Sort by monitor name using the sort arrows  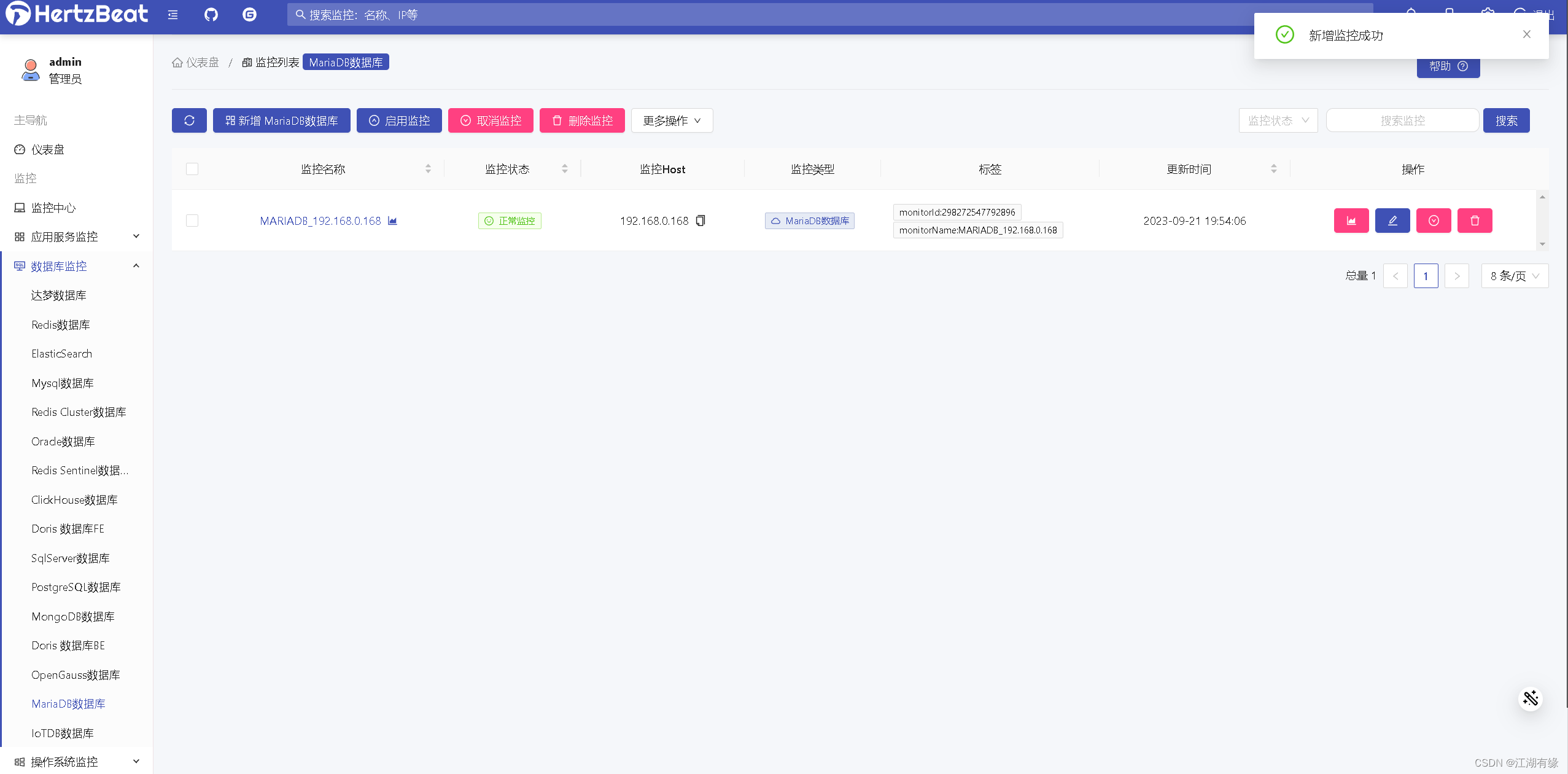[428, 168]
